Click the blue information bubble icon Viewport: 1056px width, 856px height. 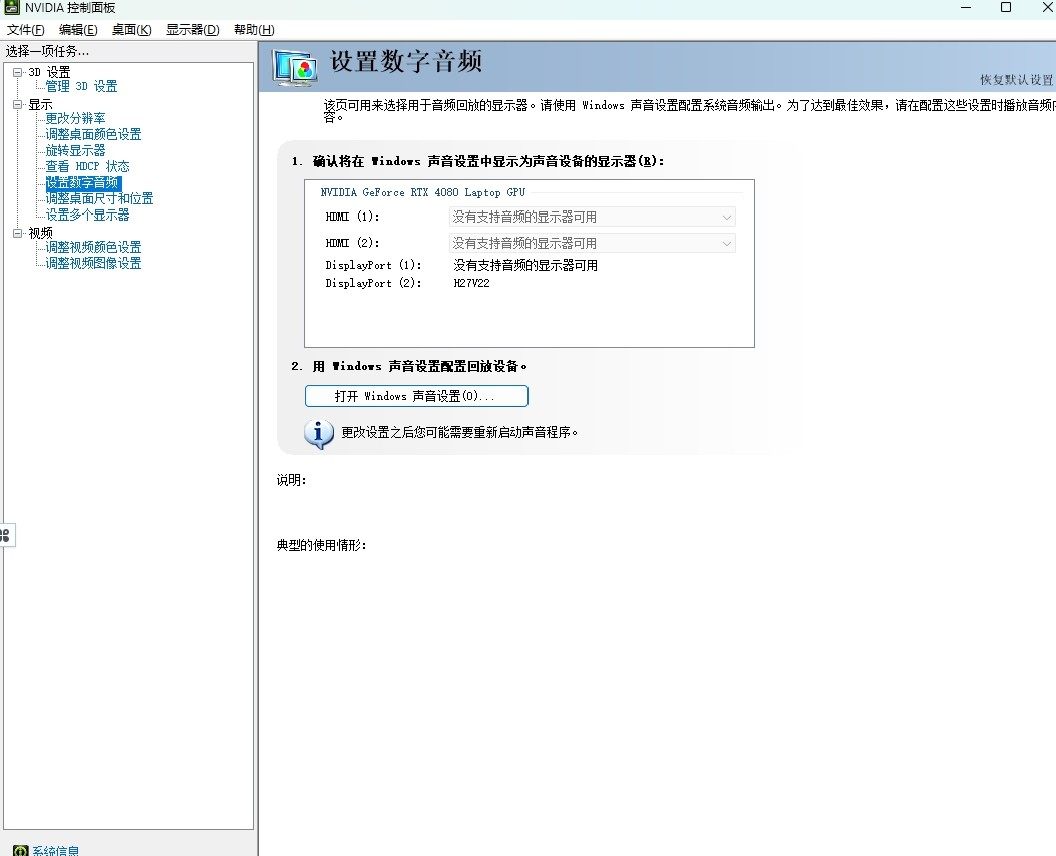click(319, 434)
